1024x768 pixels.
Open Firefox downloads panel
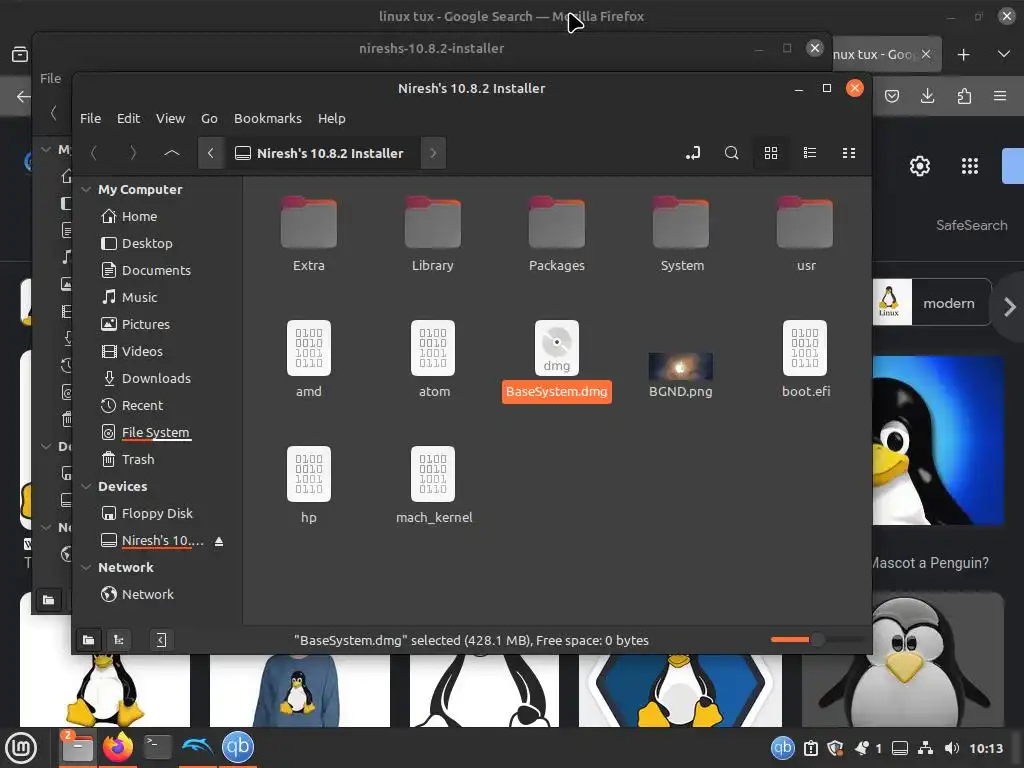pyautogui.click(x=927, y=97)
